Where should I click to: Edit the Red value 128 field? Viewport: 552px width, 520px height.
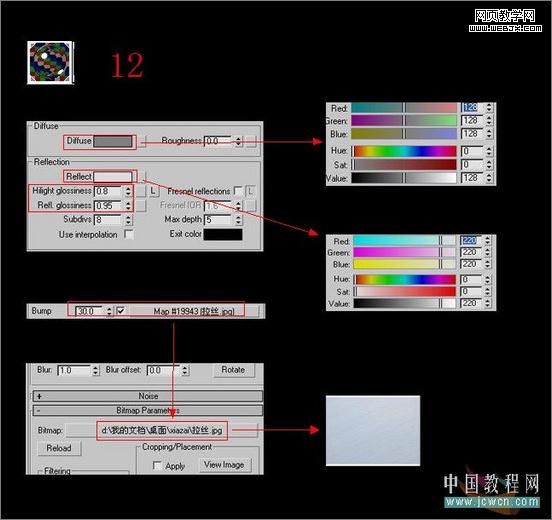(472, 108)
